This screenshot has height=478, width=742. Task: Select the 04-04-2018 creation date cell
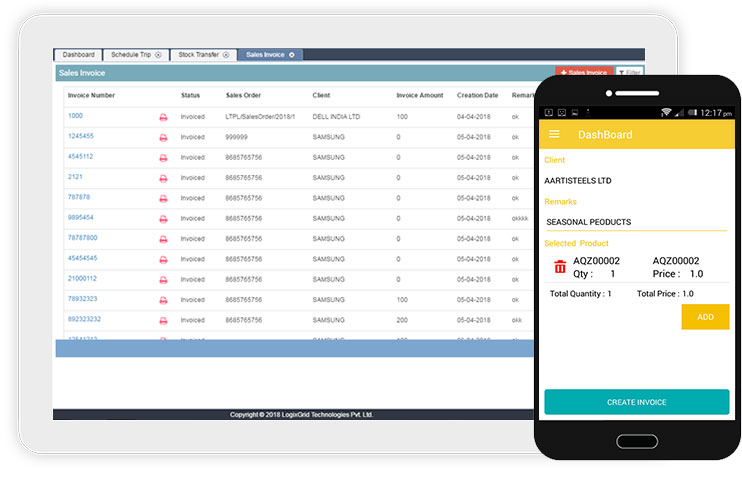(473, 116)
